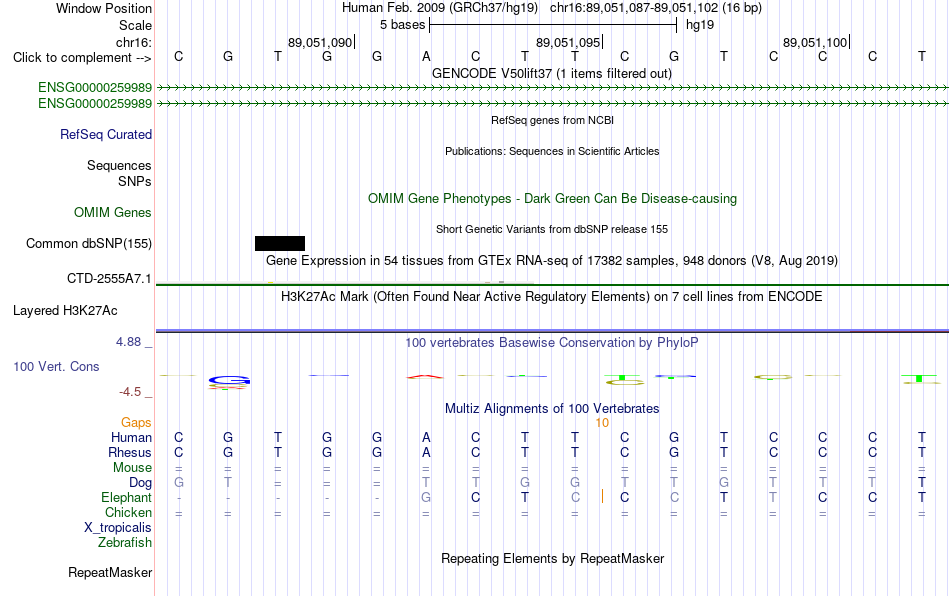Screen dimensions: 950x596
Task: Open the 'RefSeq genes from NCBI' title
Action: [552, 120]
